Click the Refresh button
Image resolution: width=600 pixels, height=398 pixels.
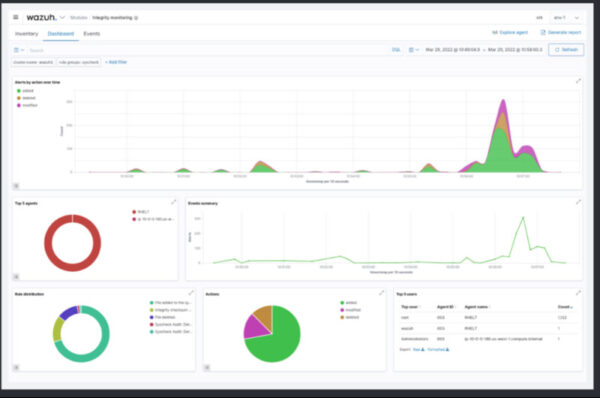[x=566, y=50]
